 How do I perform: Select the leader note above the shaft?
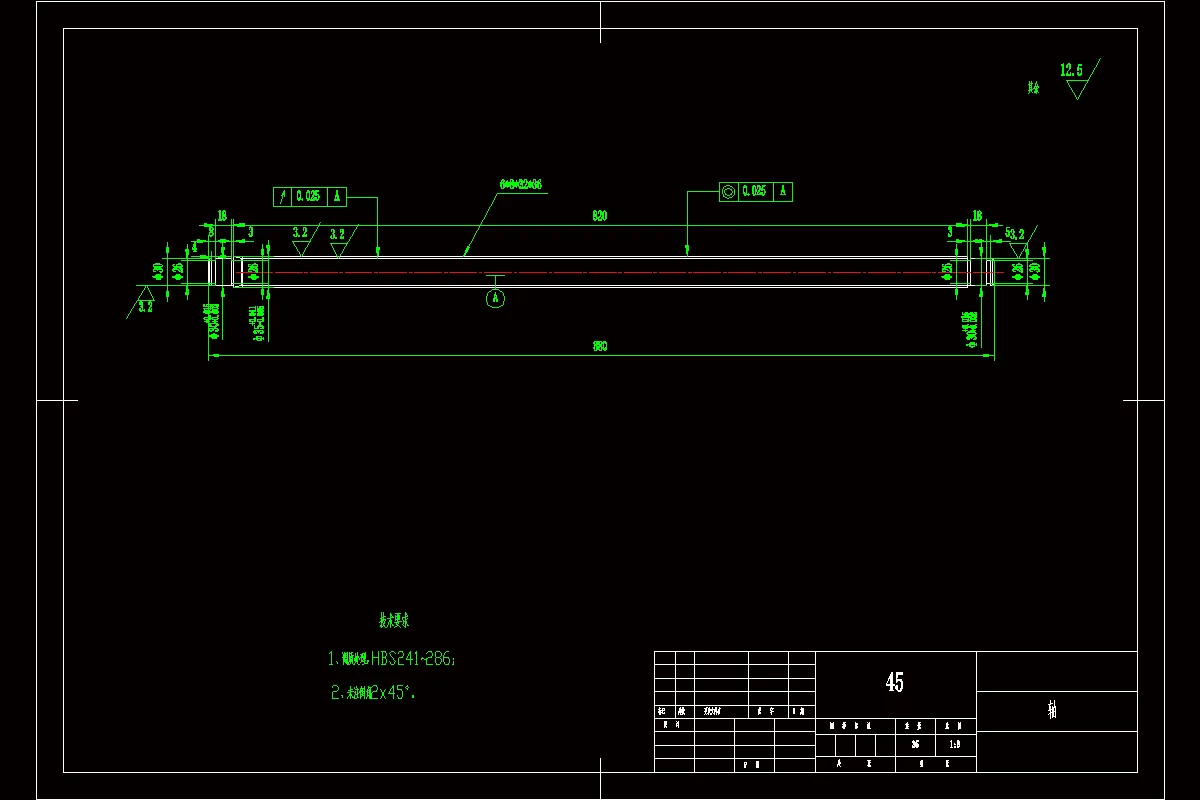[521, 185]
